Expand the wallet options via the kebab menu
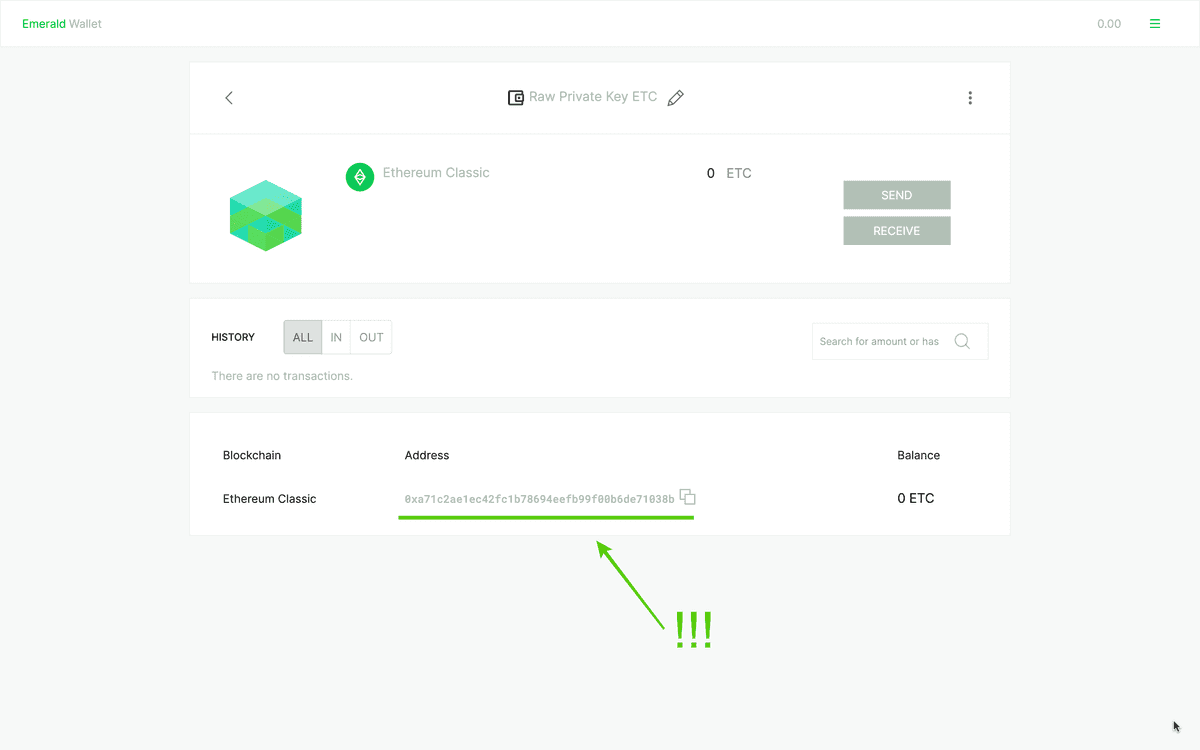This screenshot has width=1200, height=750. (x=970, y=97)
